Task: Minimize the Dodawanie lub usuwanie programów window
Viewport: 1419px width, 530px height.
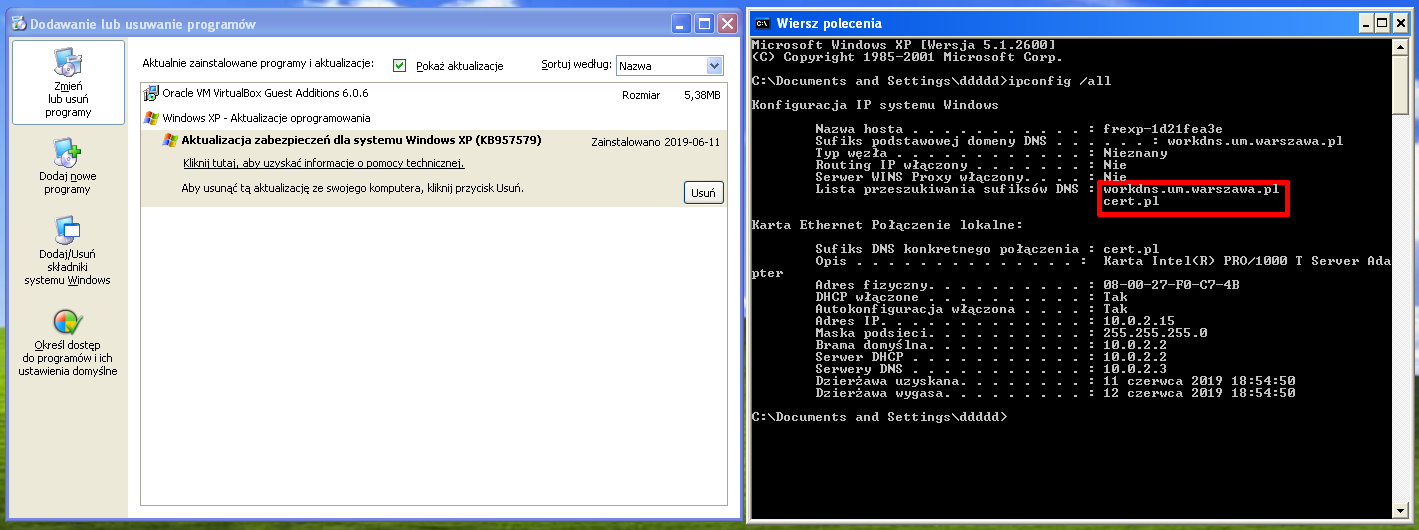Action: coord(681,23)
